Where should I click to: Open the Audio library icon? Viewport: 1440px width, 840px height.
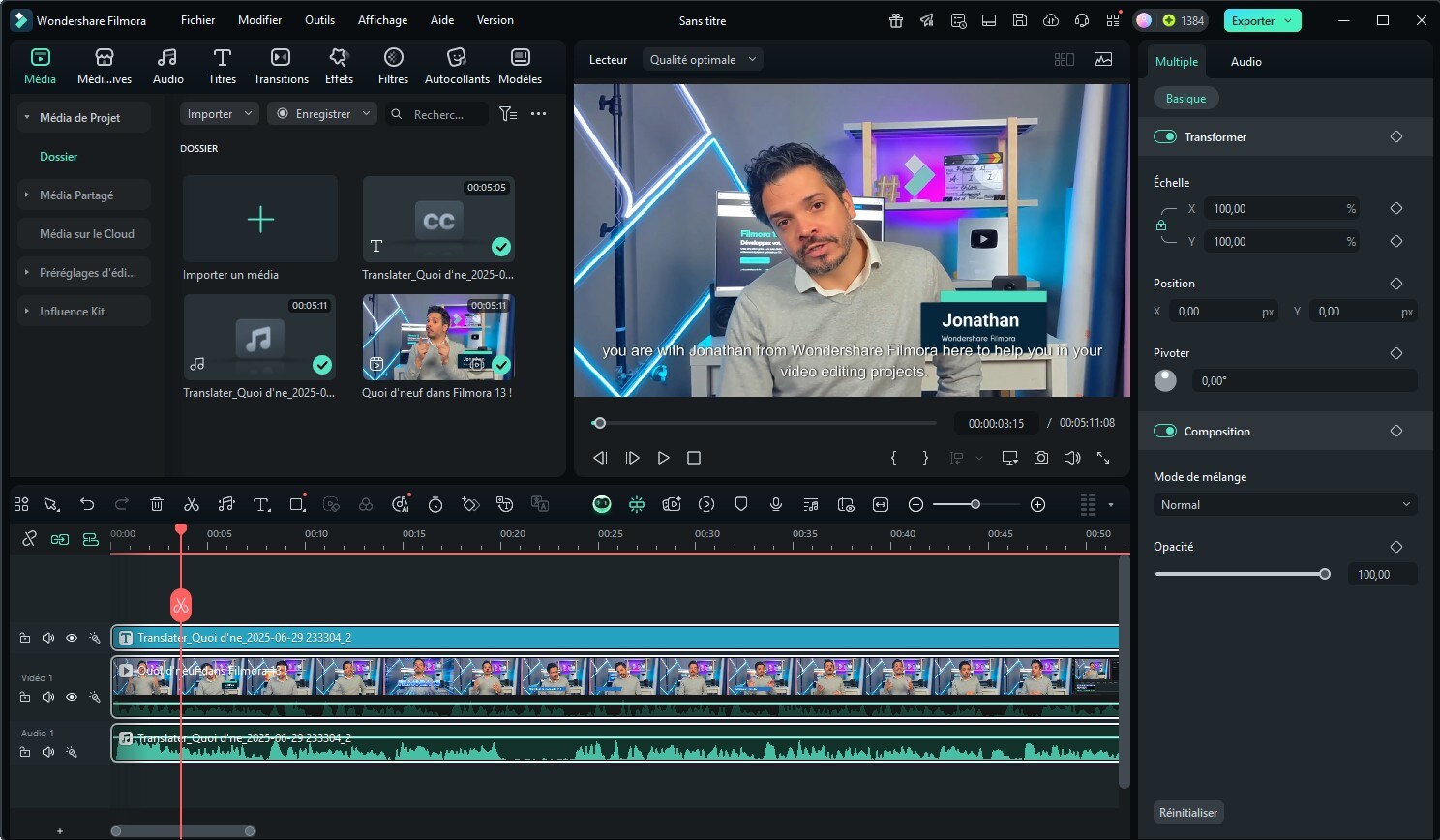point(167,58)
